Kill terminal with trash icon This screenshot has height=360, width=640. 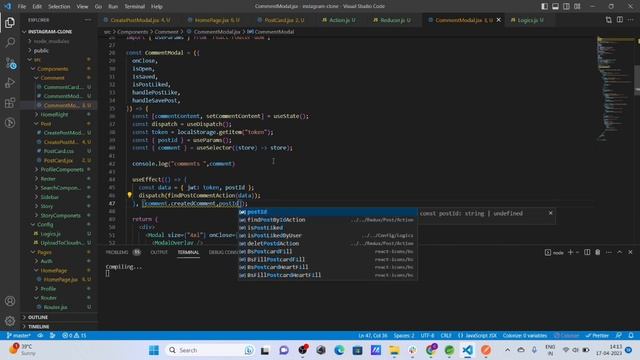pyautogui.click(x=598, y=252)
